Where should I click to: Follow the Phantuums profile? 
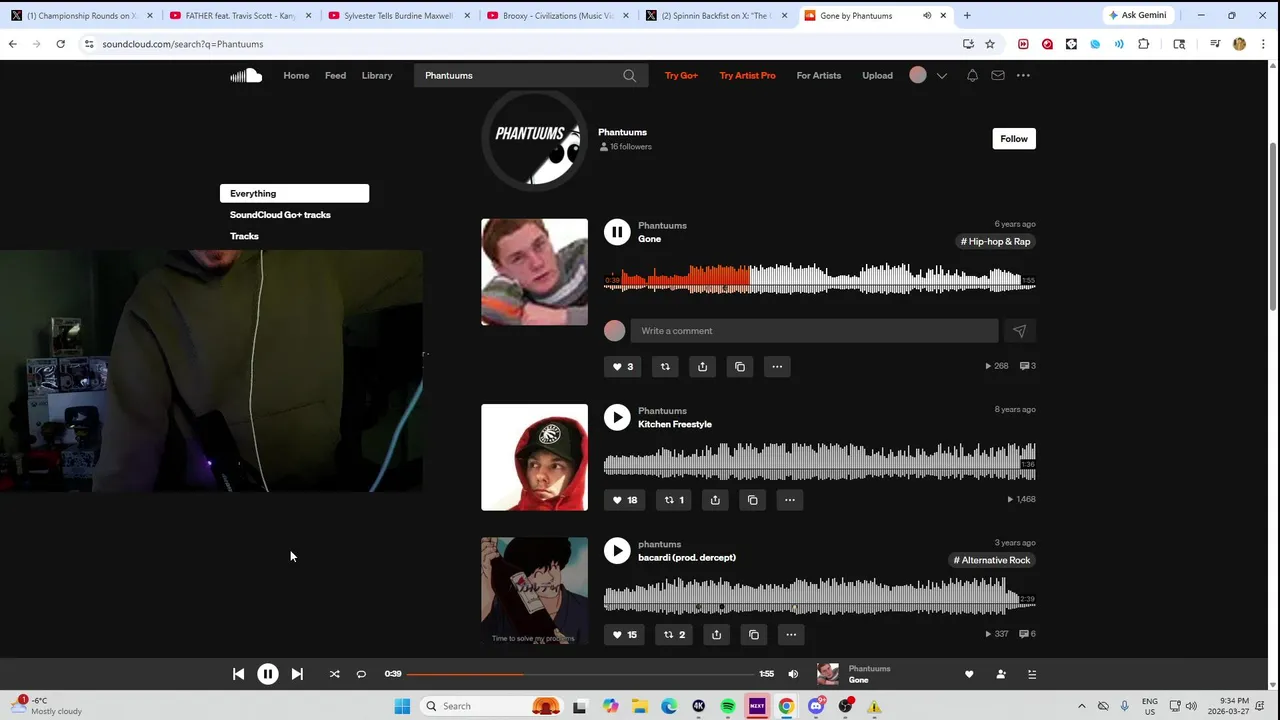click(x=1014, y=139)
